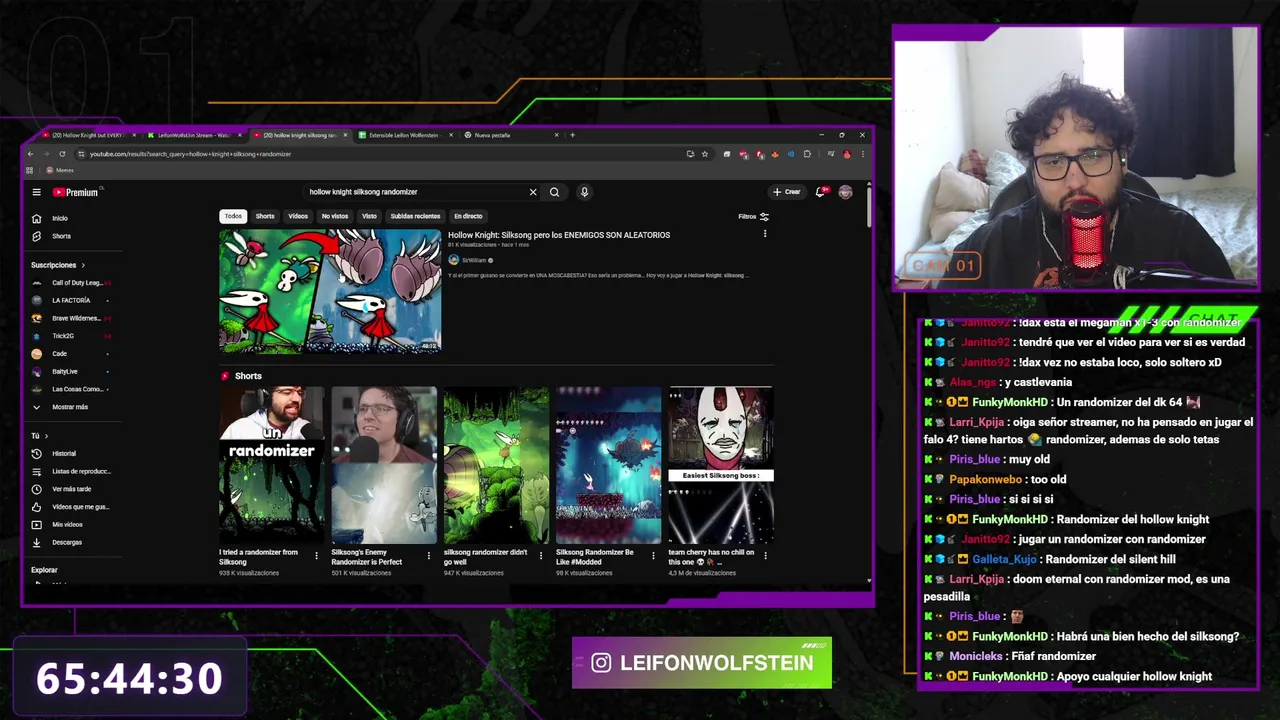The image size is (1280, 720).
Task: Play the 'I tried a randomizer' short
Action: pos(271,464)
